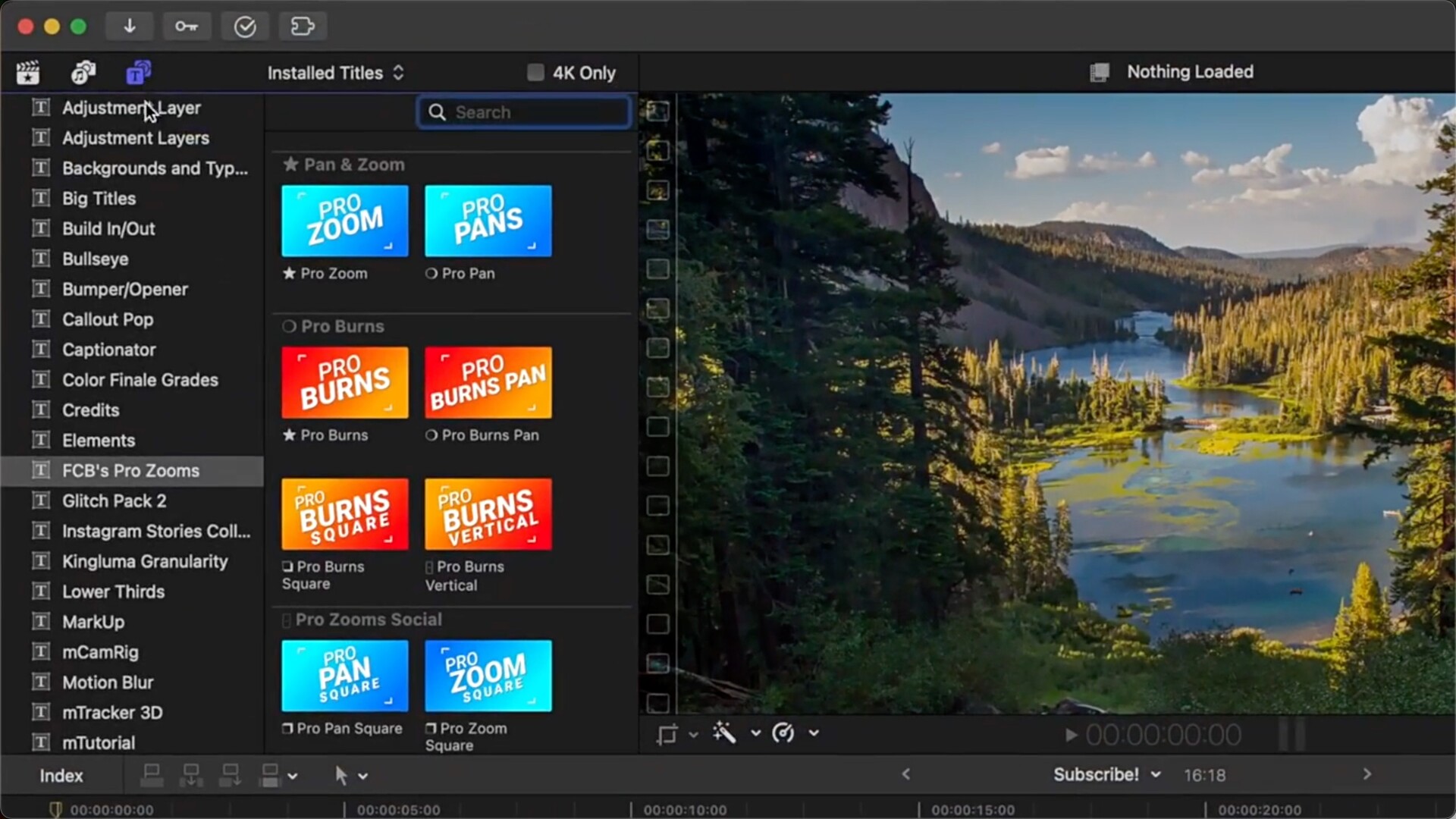Show the Titles and Generators sidebar
Viewport: 1456px width, 819px height.
(138, 73)
